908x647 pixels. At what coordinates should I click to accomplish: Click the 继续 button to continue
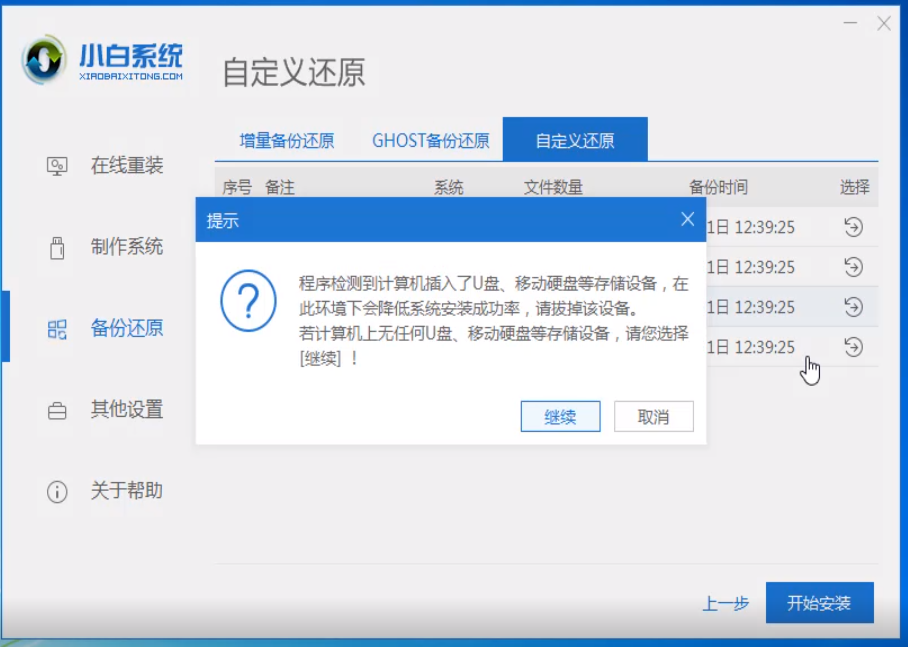[x=560, y=416]
